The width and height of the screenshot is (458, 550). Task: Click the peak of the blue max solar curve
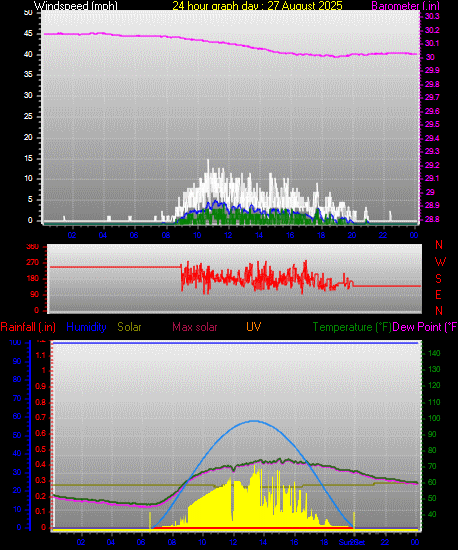click(x=254, y=421)
